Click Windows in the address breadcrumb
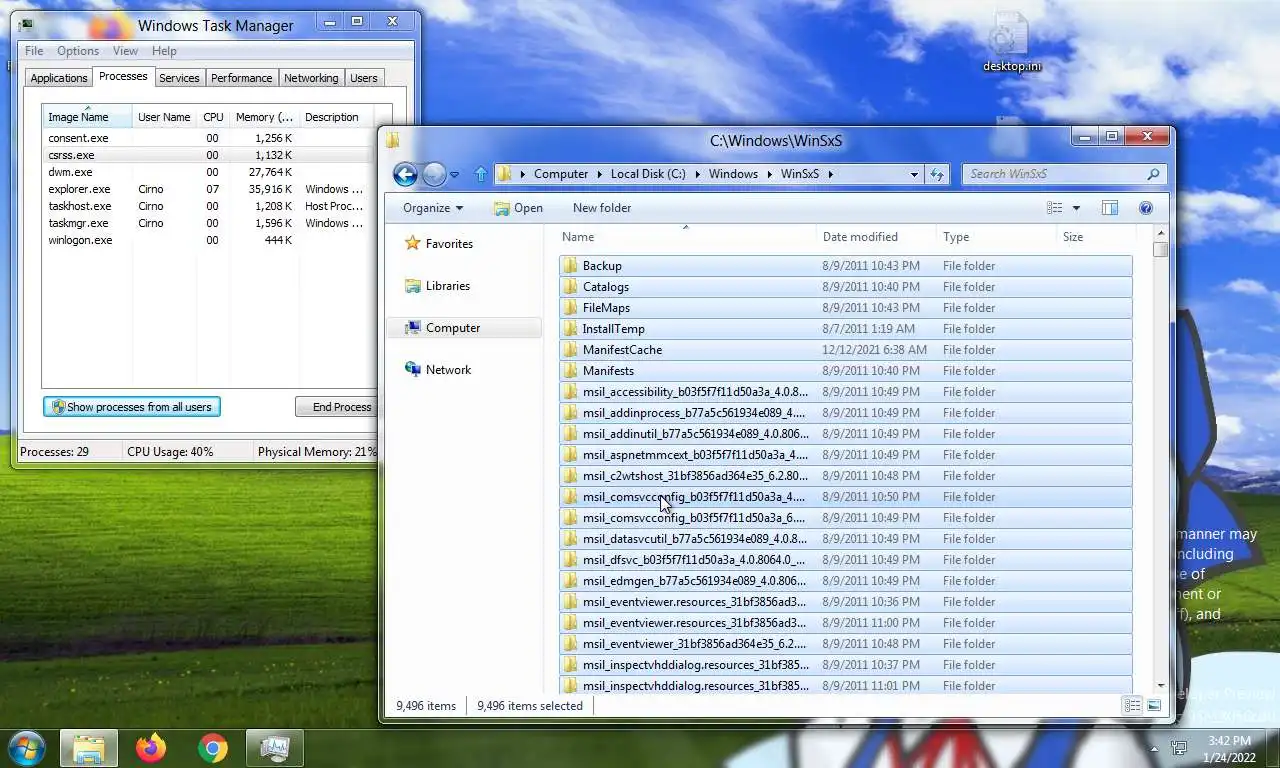Viewport: 1280px width, 768px height. point(733,174)
